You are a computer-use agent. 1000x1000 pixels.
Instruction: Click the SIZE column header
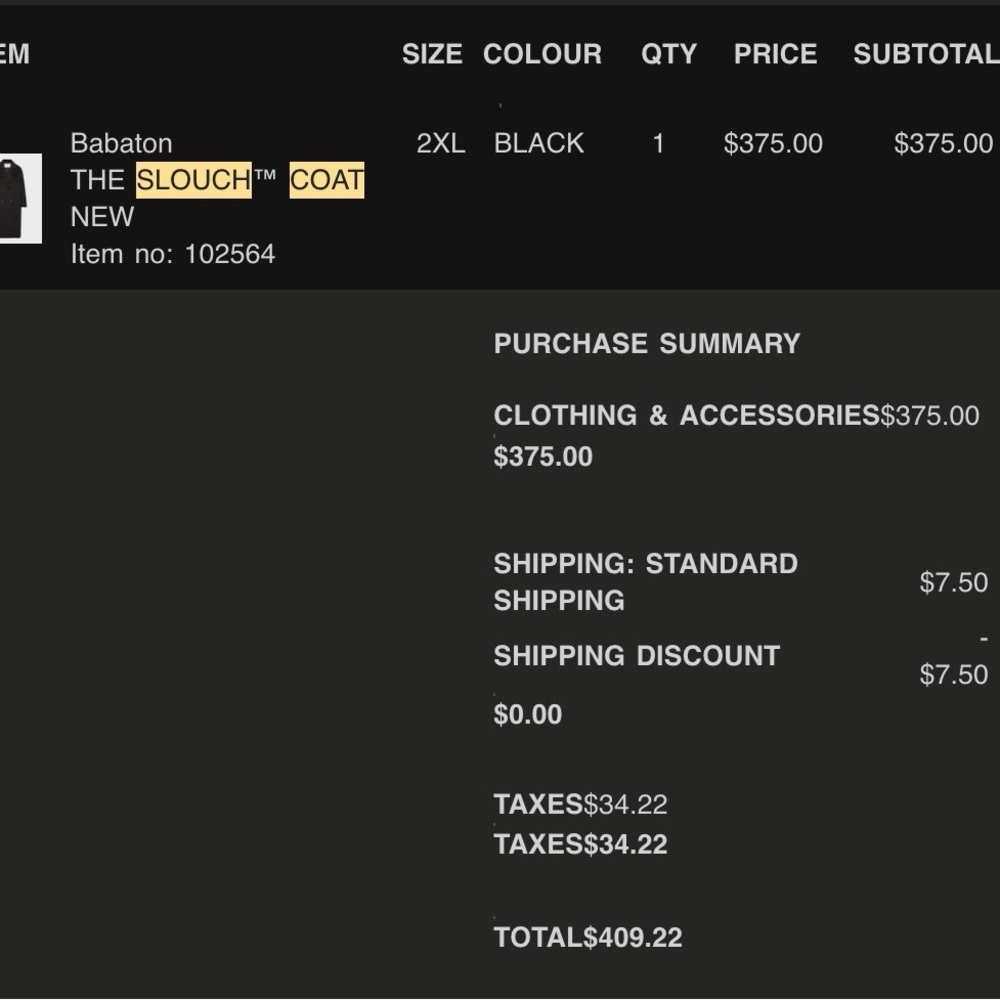click(432, 54)
